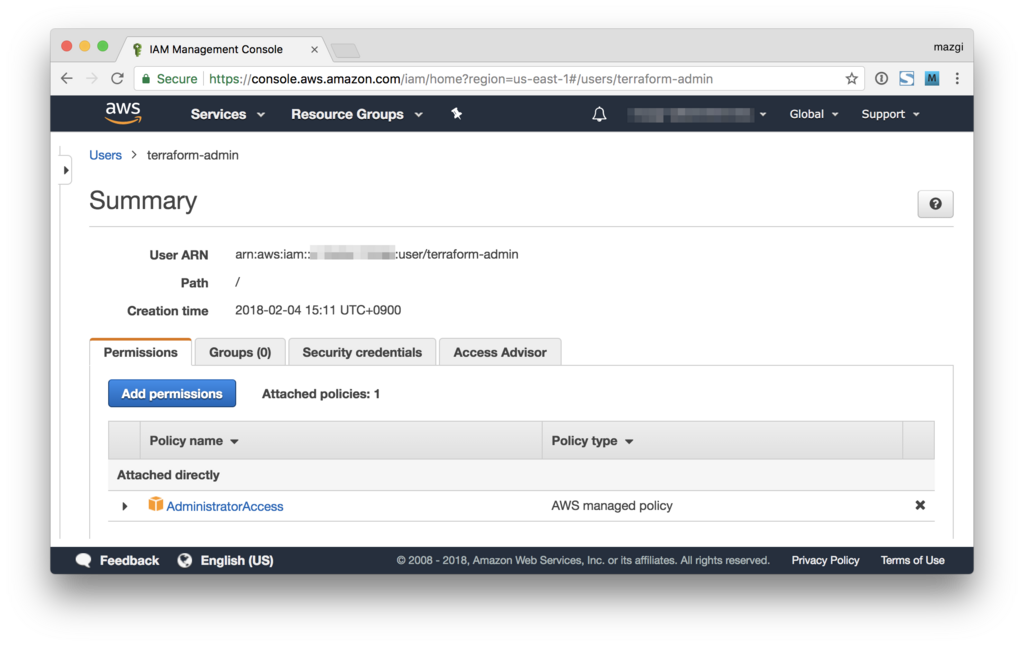Click the language globe icon
1024x646 pixels.
tap(185, 560)
